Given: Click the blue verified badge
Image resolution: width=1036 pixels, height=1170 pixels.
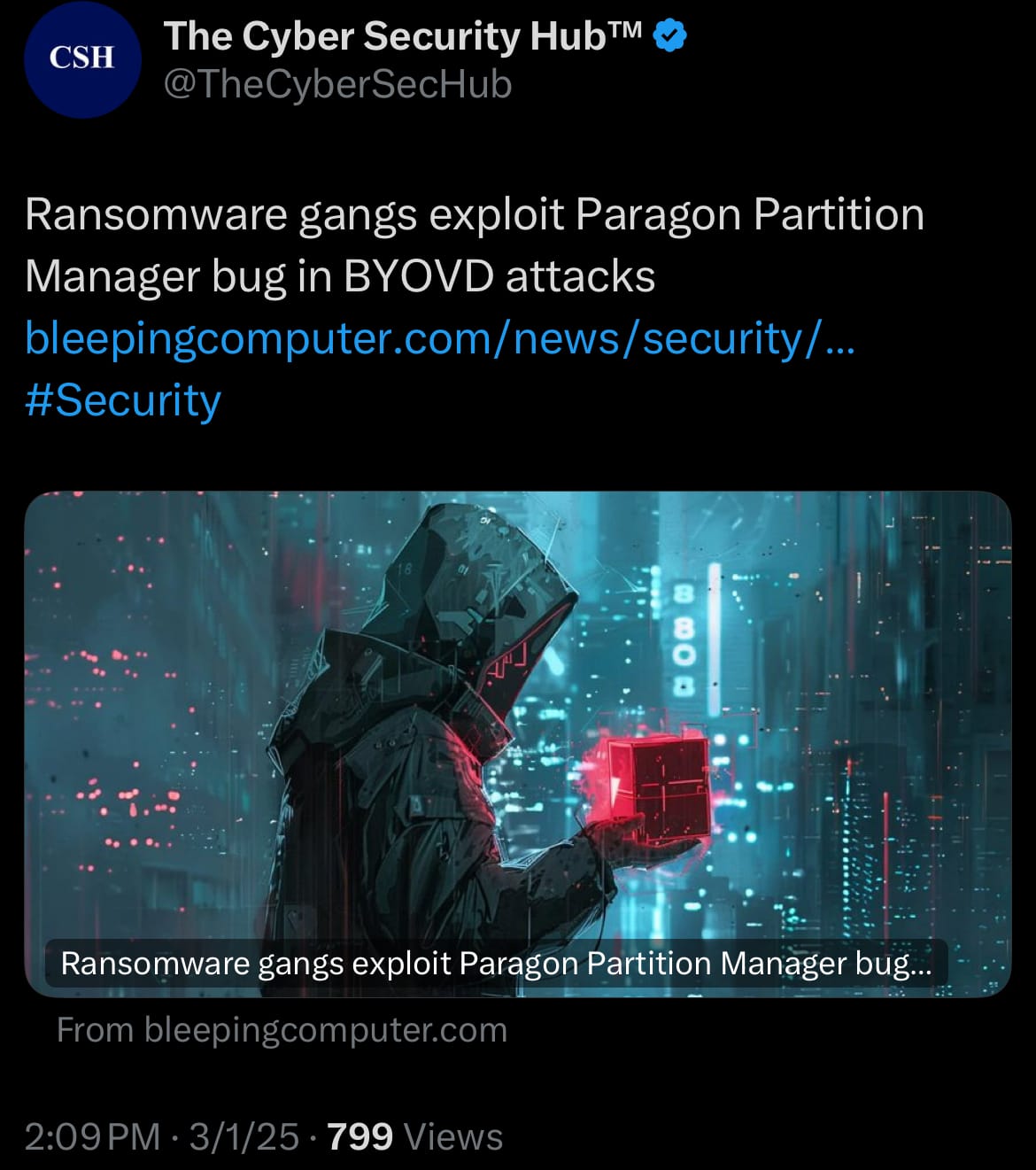Looking at the screenshot, I should 670,36.
